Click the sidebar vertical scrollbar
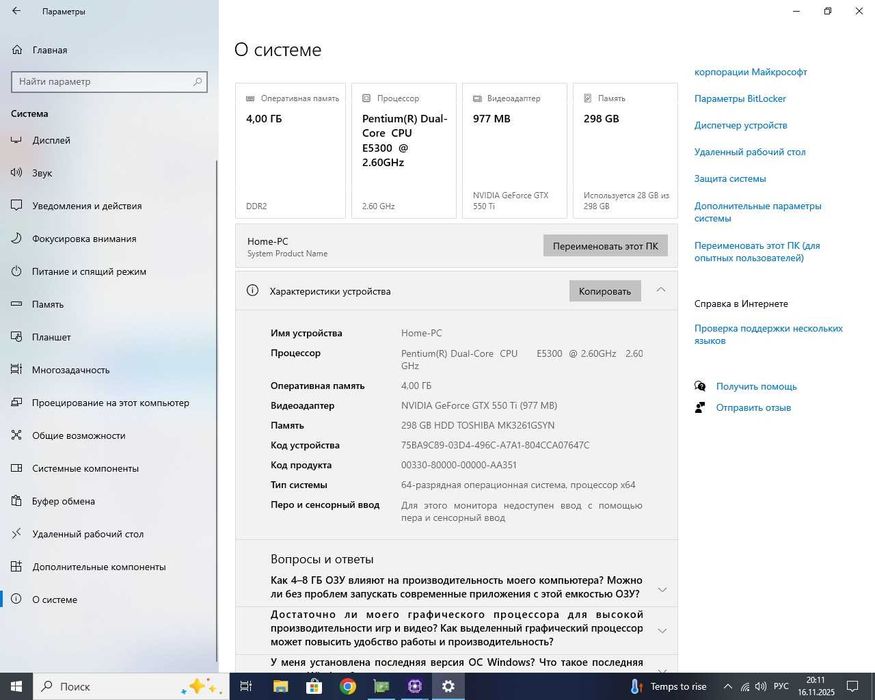Screen dimensions: 875x700 [x=217, y=410]
